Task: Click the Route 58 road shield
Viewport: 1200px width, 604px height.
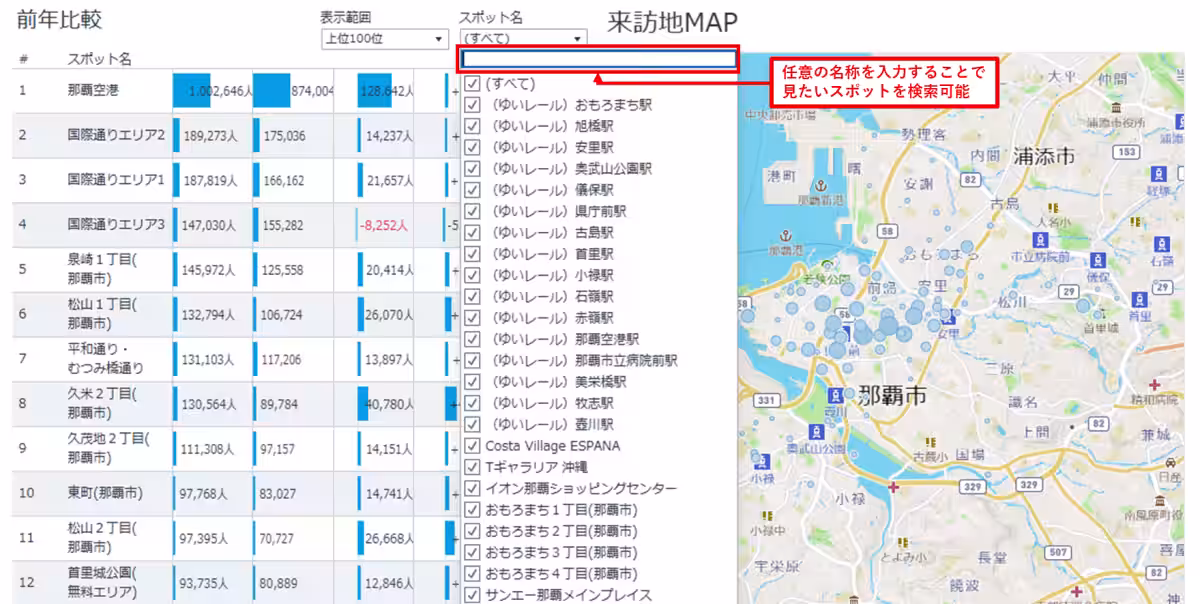Action: coord(887,230)
